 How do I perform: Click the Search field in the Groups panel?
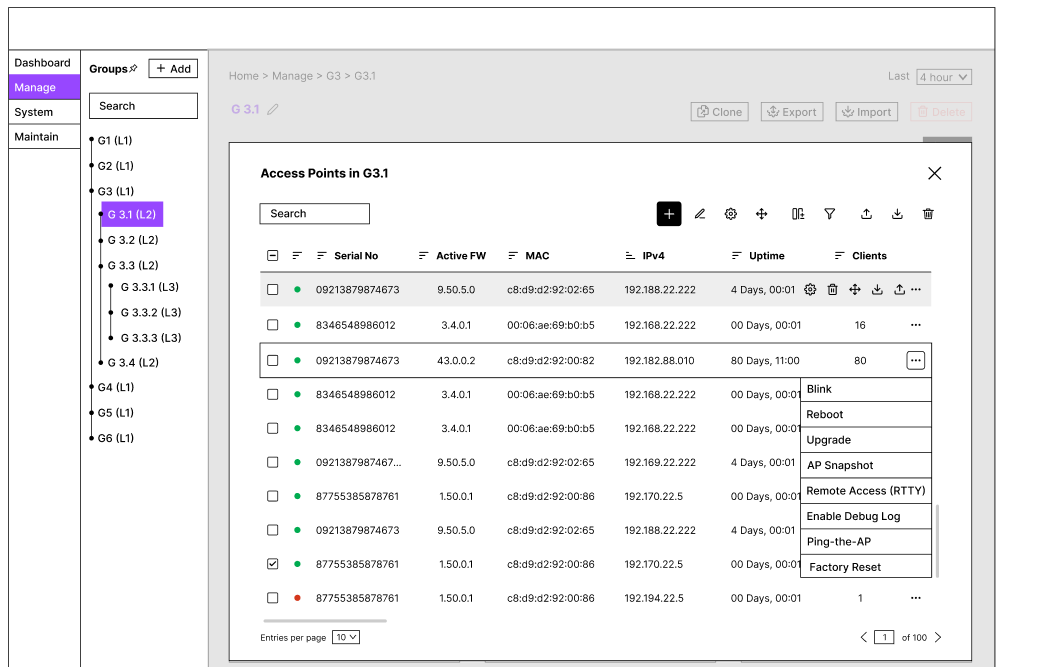[x=143, y=106]
